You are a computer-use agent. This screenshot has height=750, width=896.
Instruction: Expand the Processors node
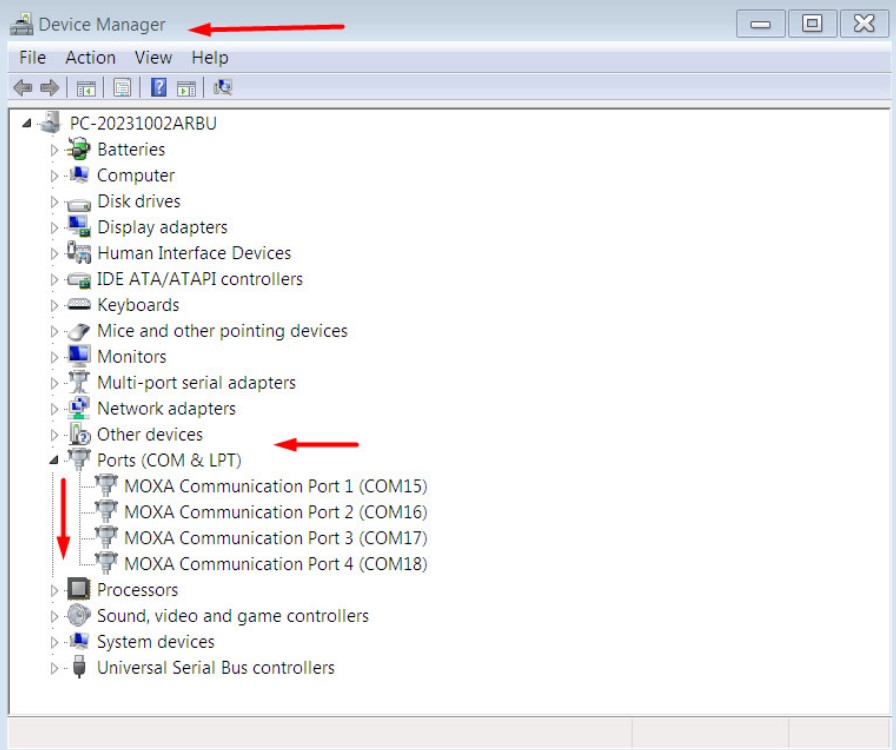point(54,591)
